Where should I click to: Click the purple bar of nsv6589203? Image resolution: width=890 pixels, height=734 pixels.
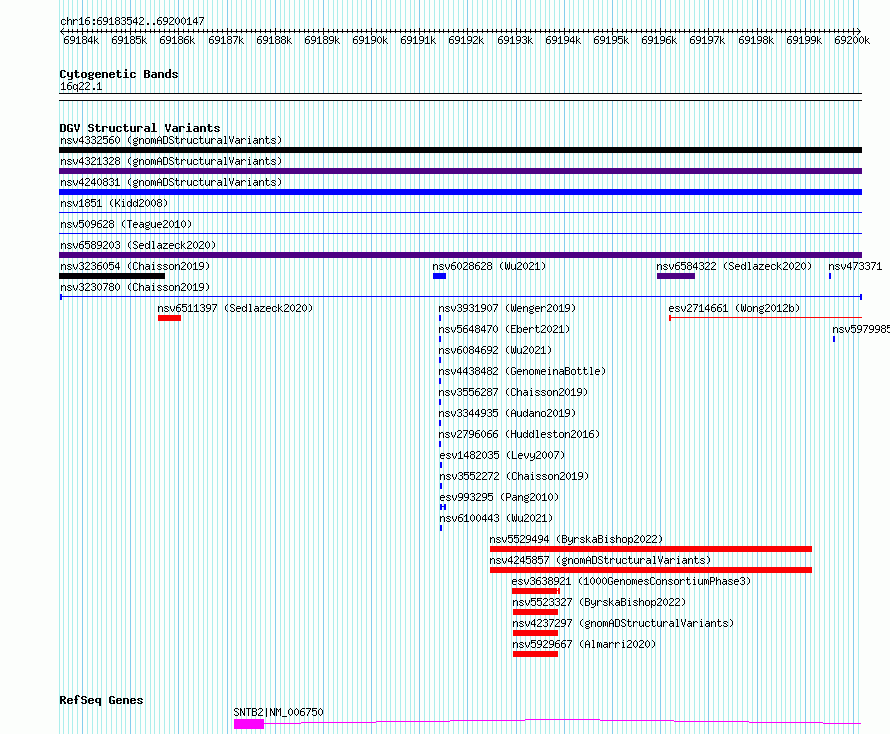pos(460,255)
